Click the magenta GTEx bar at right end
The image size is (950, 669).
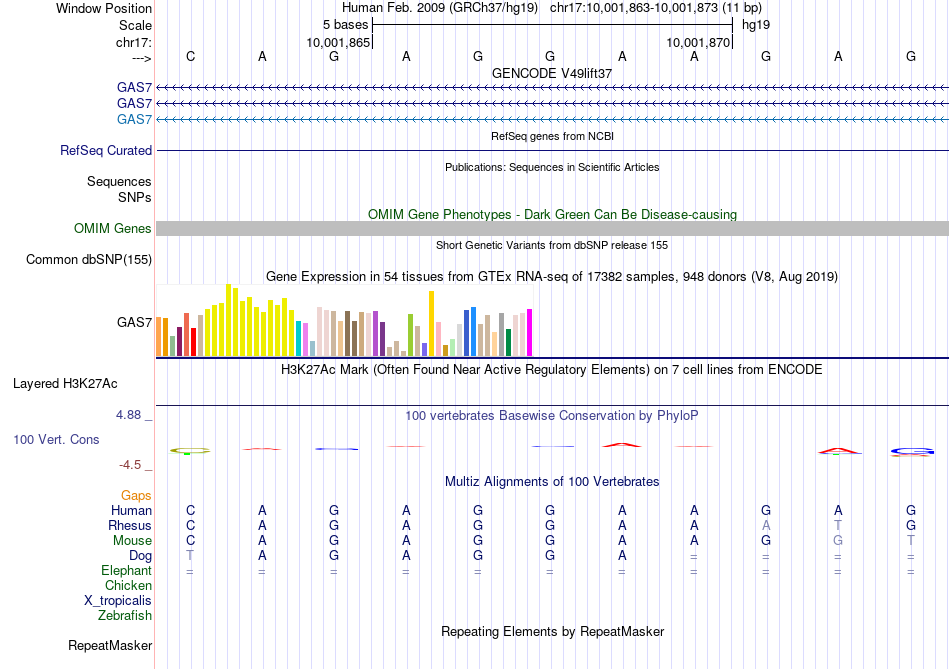point(530,333)
